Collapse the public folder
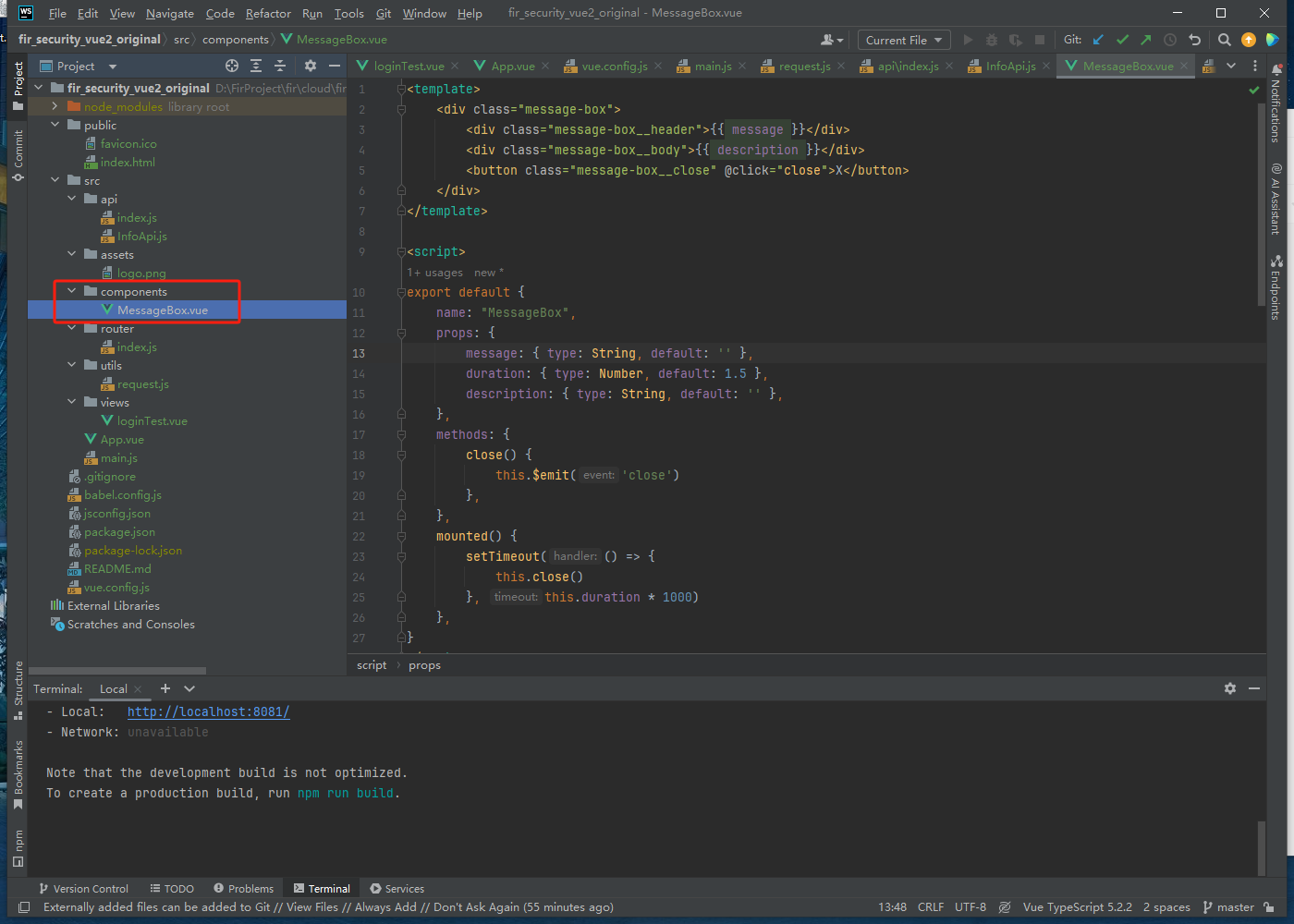 55,125
